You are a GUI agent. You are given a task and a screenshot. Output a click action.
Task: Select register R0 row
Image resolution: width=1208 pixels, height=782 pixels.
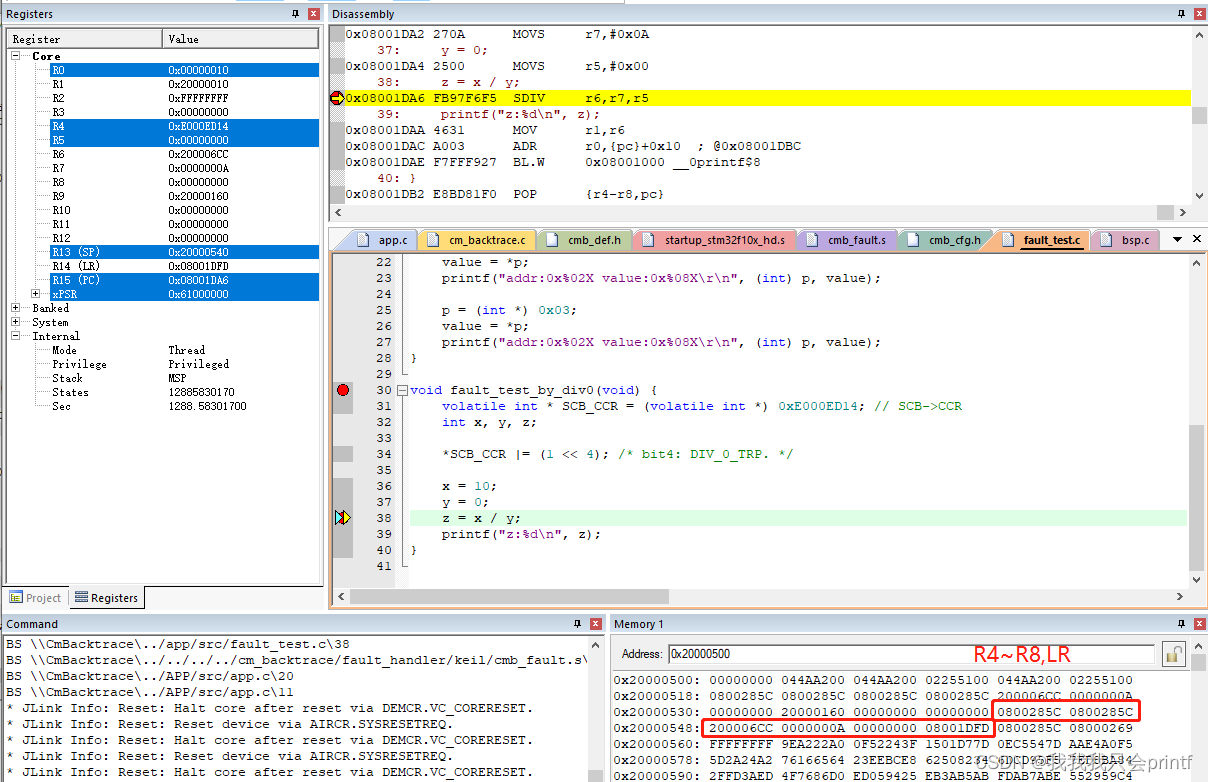(185, 70)
